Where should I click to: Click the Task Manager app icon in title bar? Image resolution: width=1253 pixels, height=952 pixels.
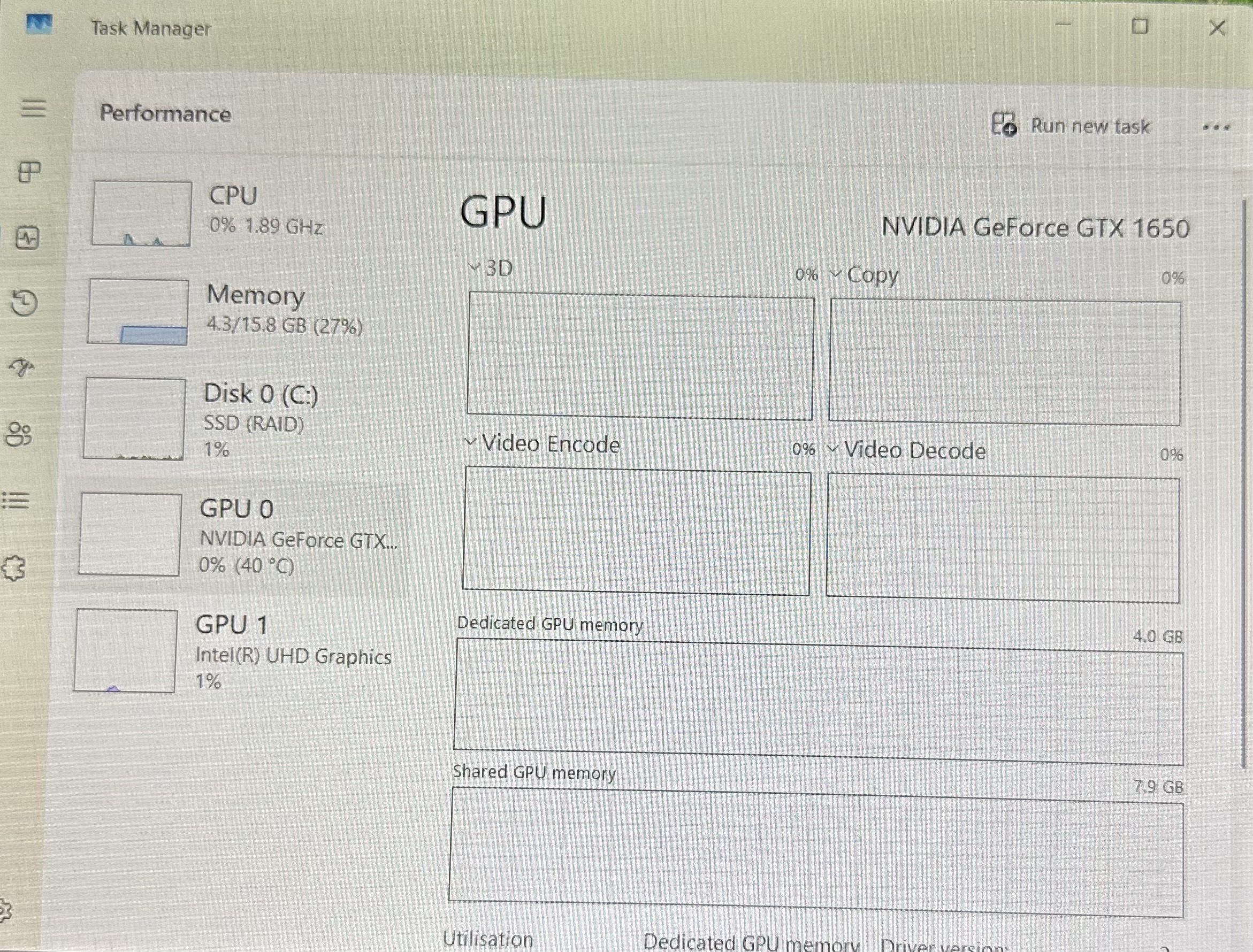pyautogui.click(x=39, y=25)
